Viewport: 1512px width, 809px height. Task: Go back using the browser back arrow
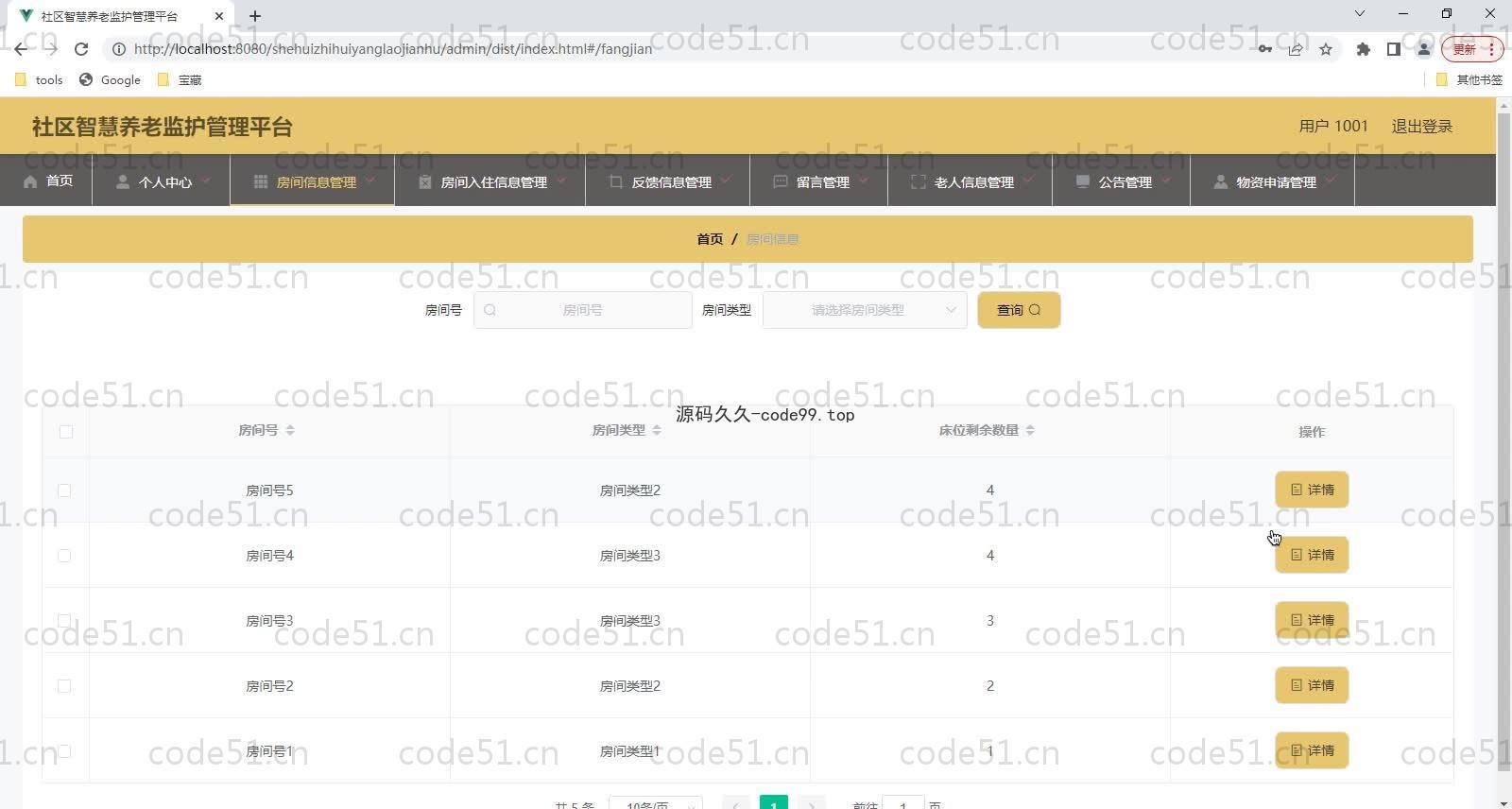(21, 49)
